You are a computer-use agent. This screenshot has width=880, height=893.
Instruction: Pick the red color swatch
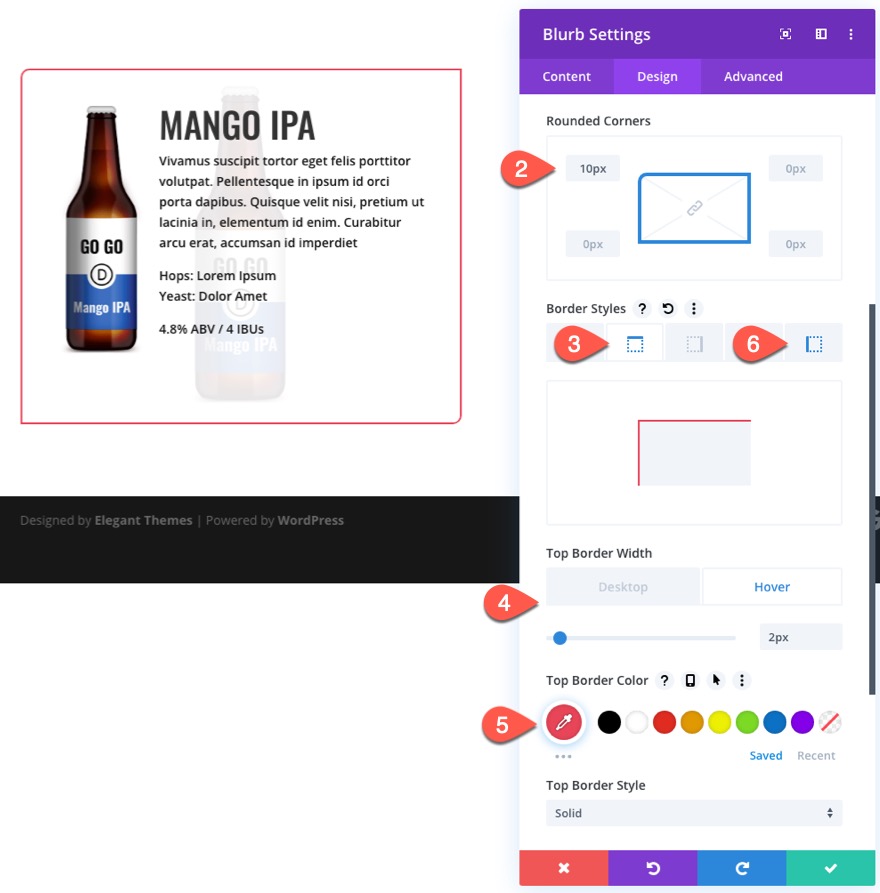pos(664,722)
